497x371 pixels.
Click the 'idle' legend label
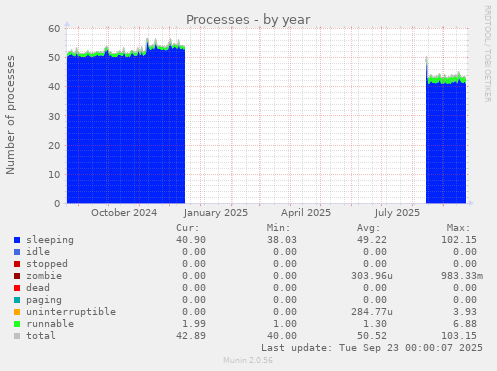tap(38, 252)
